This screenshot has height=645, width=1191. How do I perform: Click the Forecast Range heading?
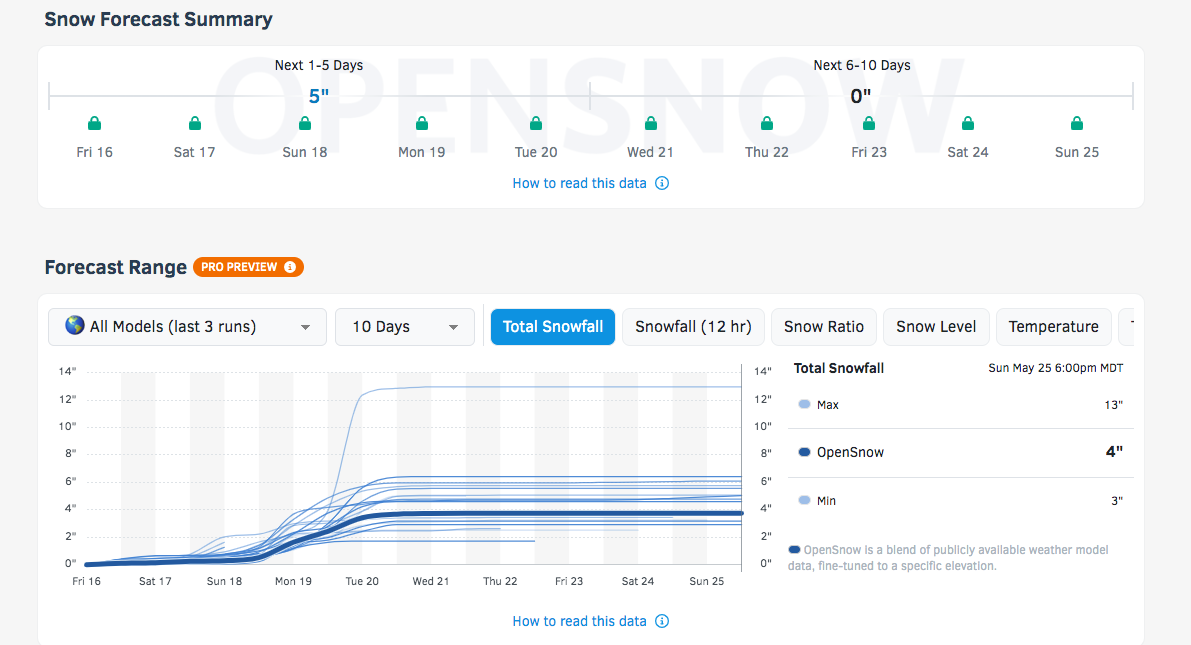click(x=115, y=267)
